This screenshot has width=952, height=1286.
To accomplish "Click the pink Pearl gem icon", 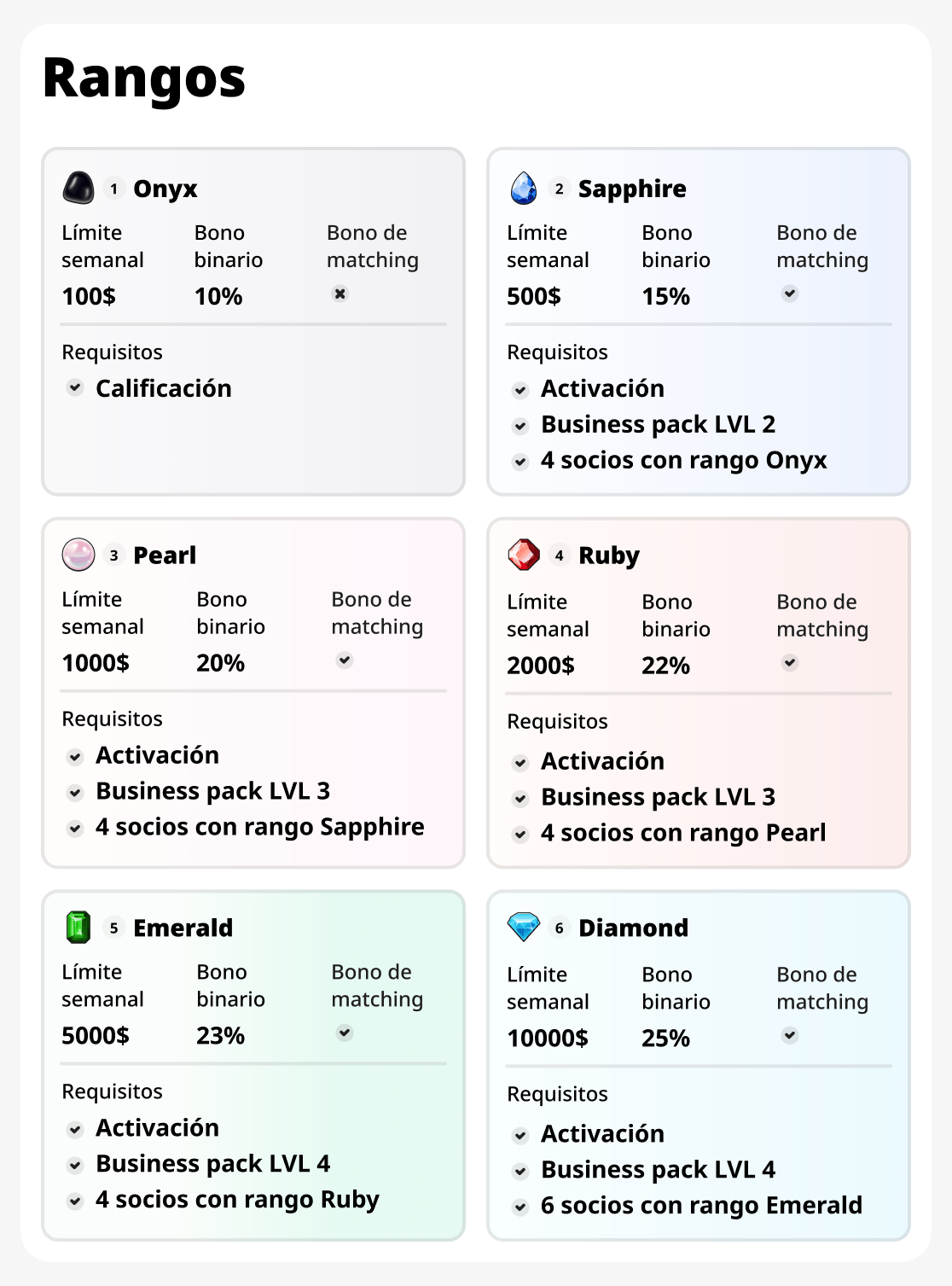I will [78, 555].
